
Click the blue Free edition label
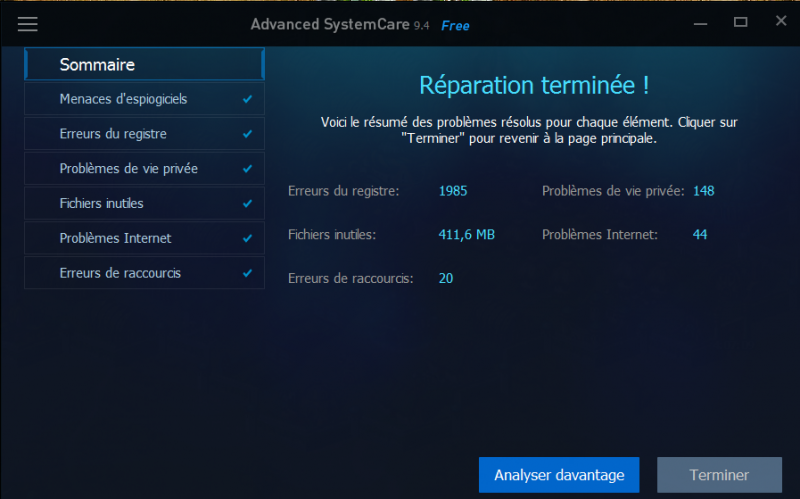pyautogui.click(x=455, y=25)
